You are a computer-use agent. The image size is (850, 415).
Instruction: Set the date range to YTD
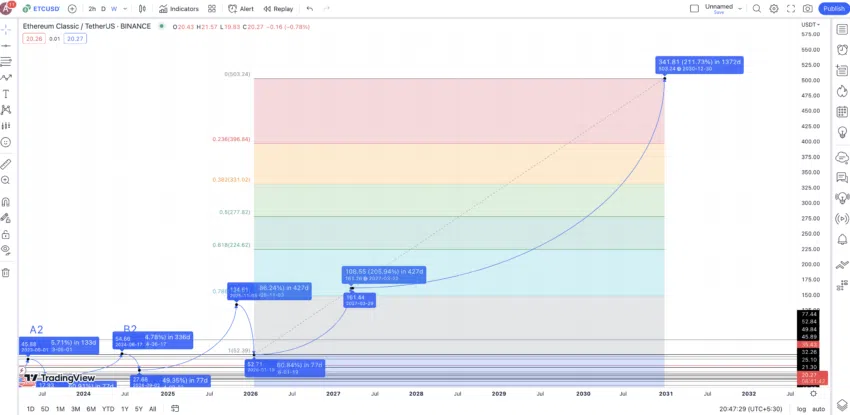pos(108,408)
